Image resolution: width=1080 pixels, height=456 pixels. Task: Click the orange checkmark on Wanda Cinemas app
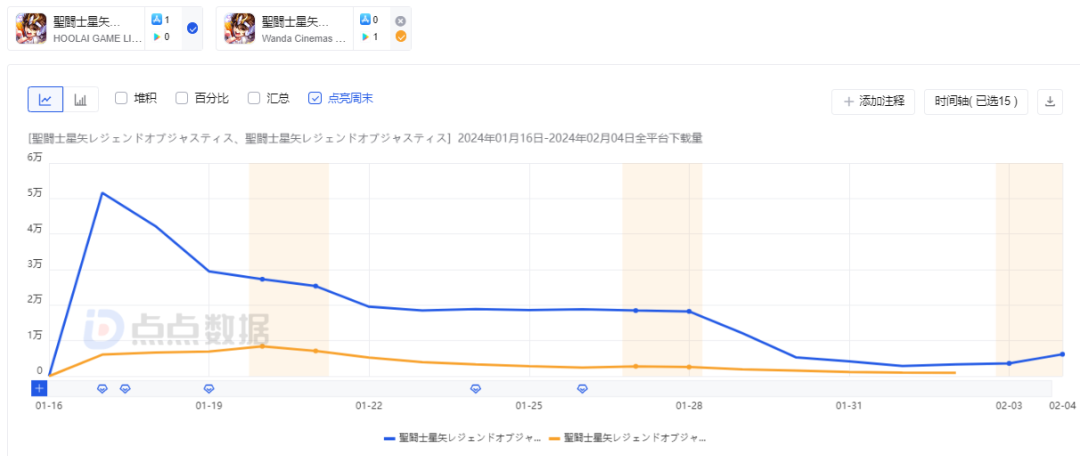[x=400, y=37]
